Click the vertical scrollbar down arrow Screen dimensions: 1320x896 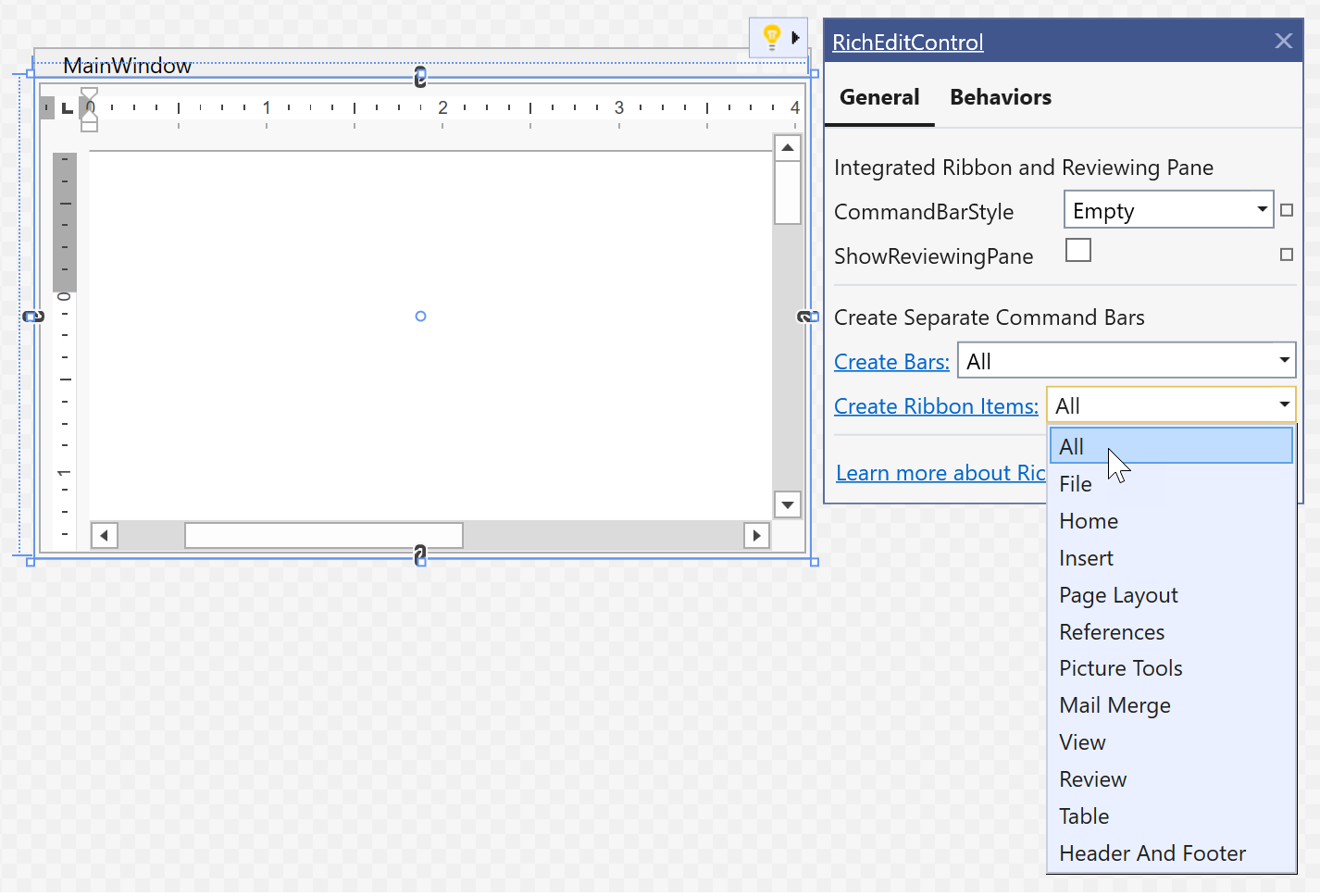[788, 504]
